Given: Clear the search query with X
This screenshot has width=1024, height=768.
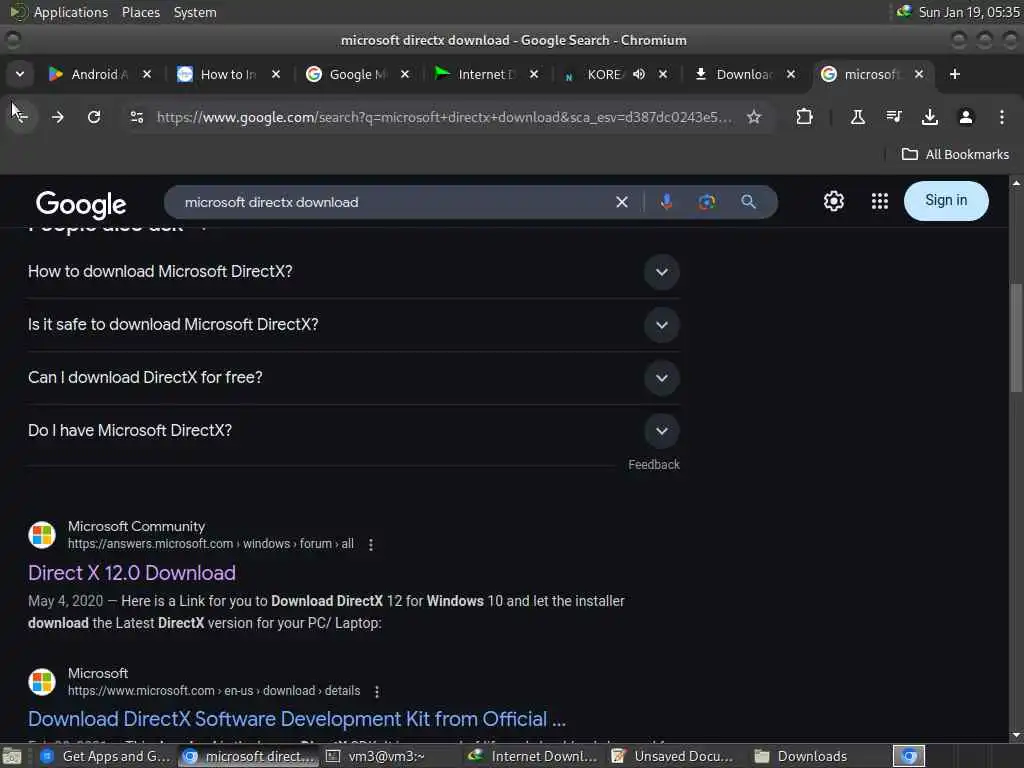Looking at the screenshot, I should click(622, 202).
